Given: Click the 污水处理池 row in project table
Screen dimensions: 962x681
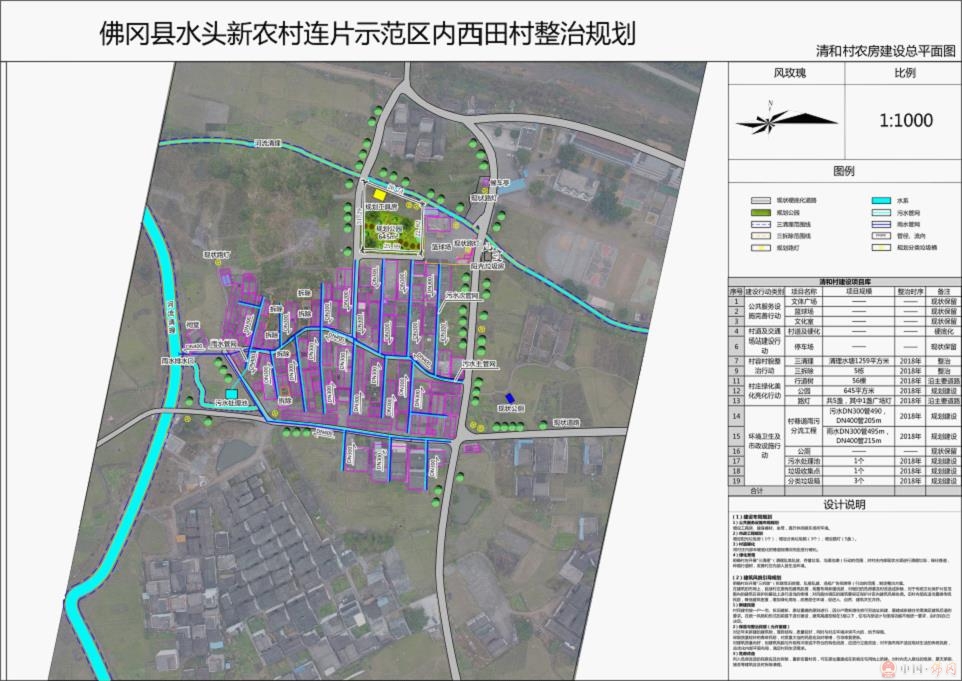Looking at the screenshot, I should coord(806,462).
